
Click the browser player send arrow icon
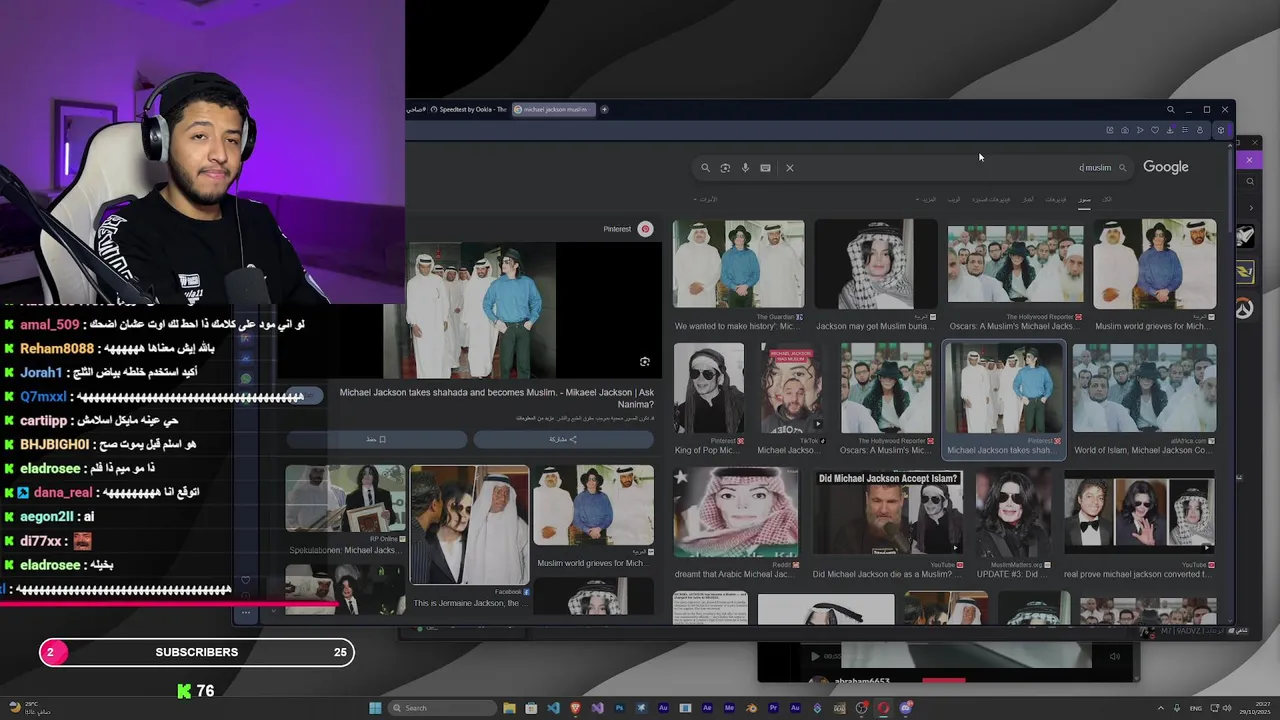coord(1140,130)
